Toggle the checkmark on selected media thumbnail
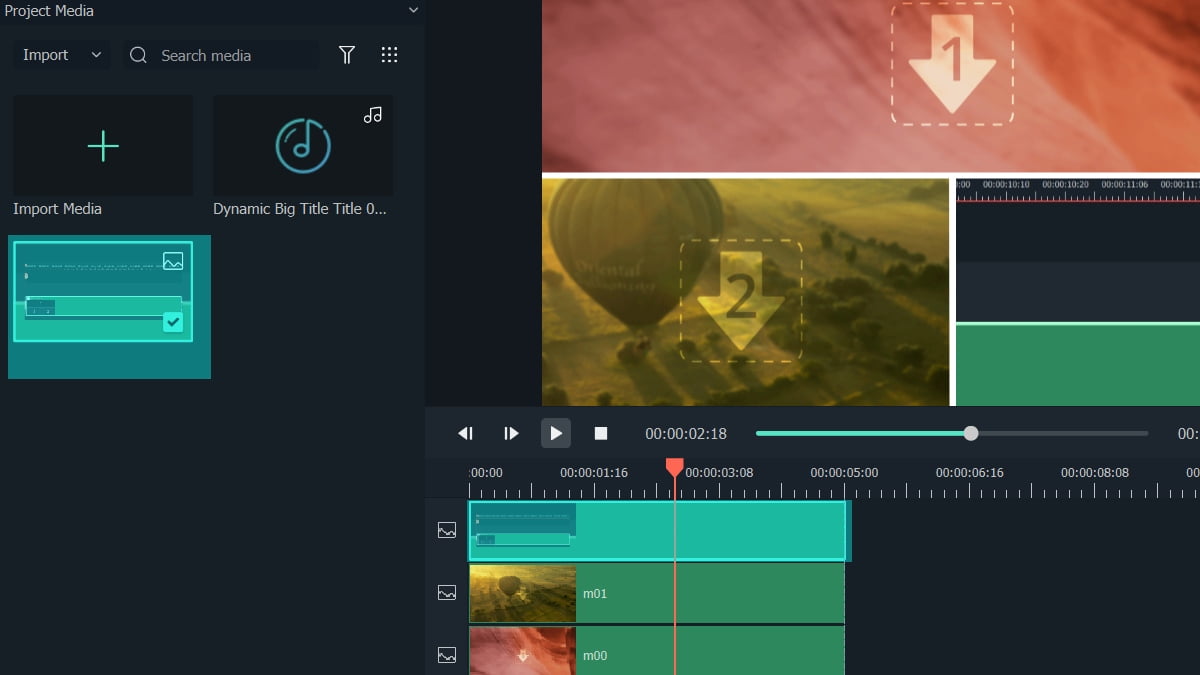Viewport: 1200px width, 675px height. (173, 322)
